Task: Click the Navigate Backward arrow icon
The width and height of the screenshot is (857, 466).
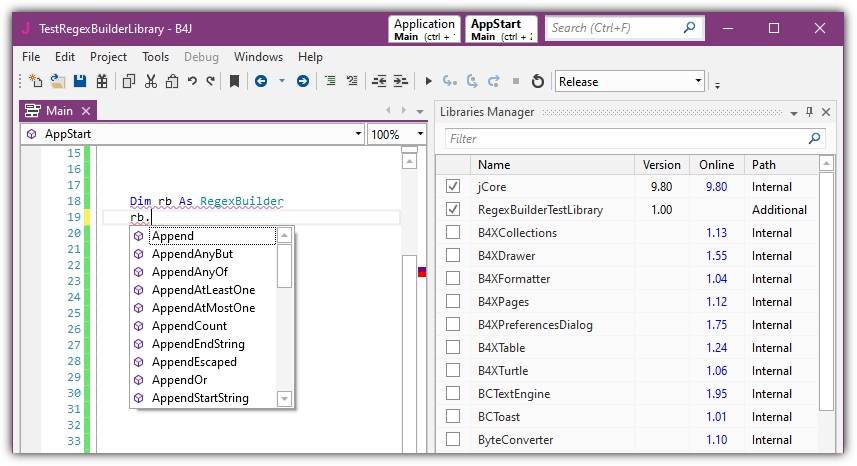Action: (261, 82)
